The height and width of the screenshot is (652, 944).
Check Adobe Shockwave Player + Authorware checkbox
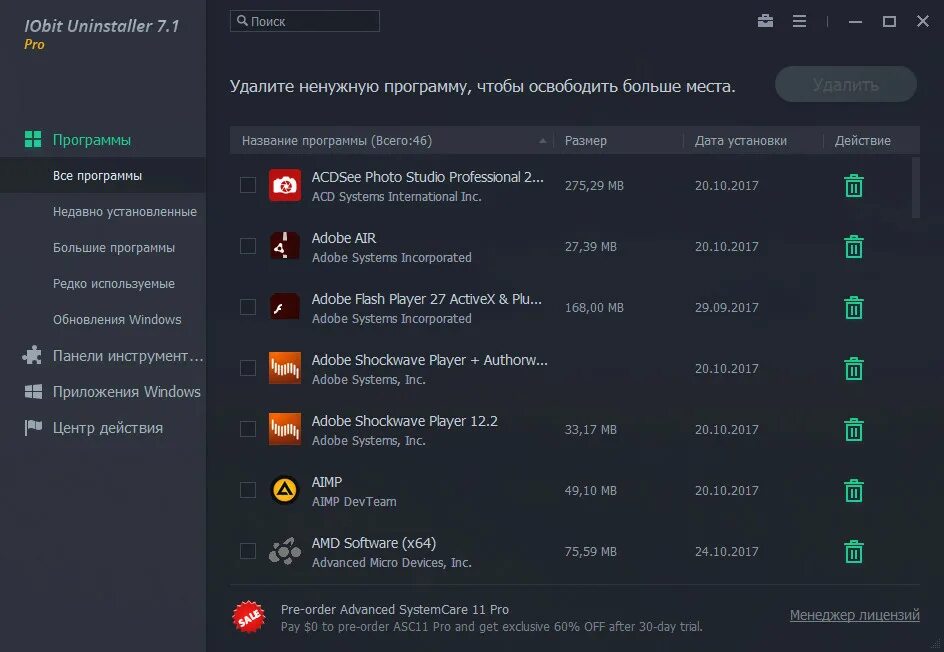click(x=248, y=368)
